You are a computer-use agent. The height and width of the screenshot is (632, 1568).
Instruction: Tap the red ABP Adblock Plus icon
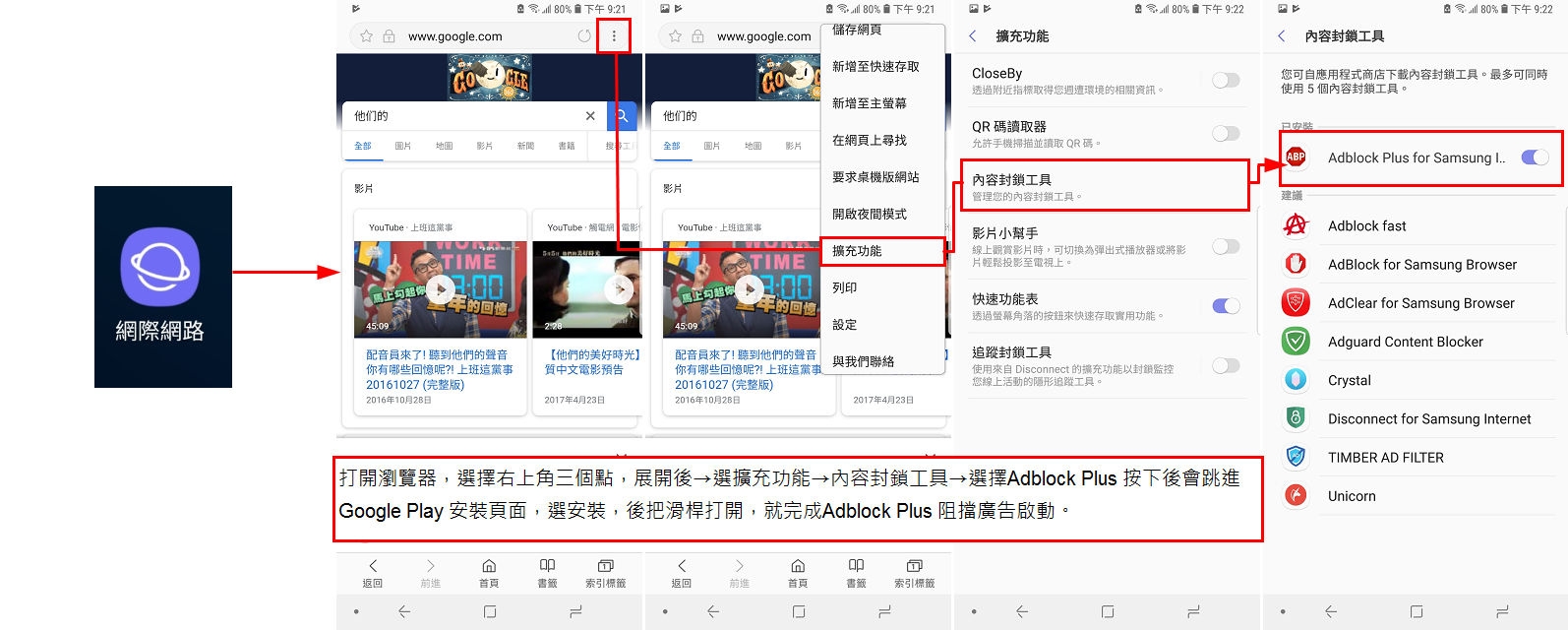tap(1296, 157)
